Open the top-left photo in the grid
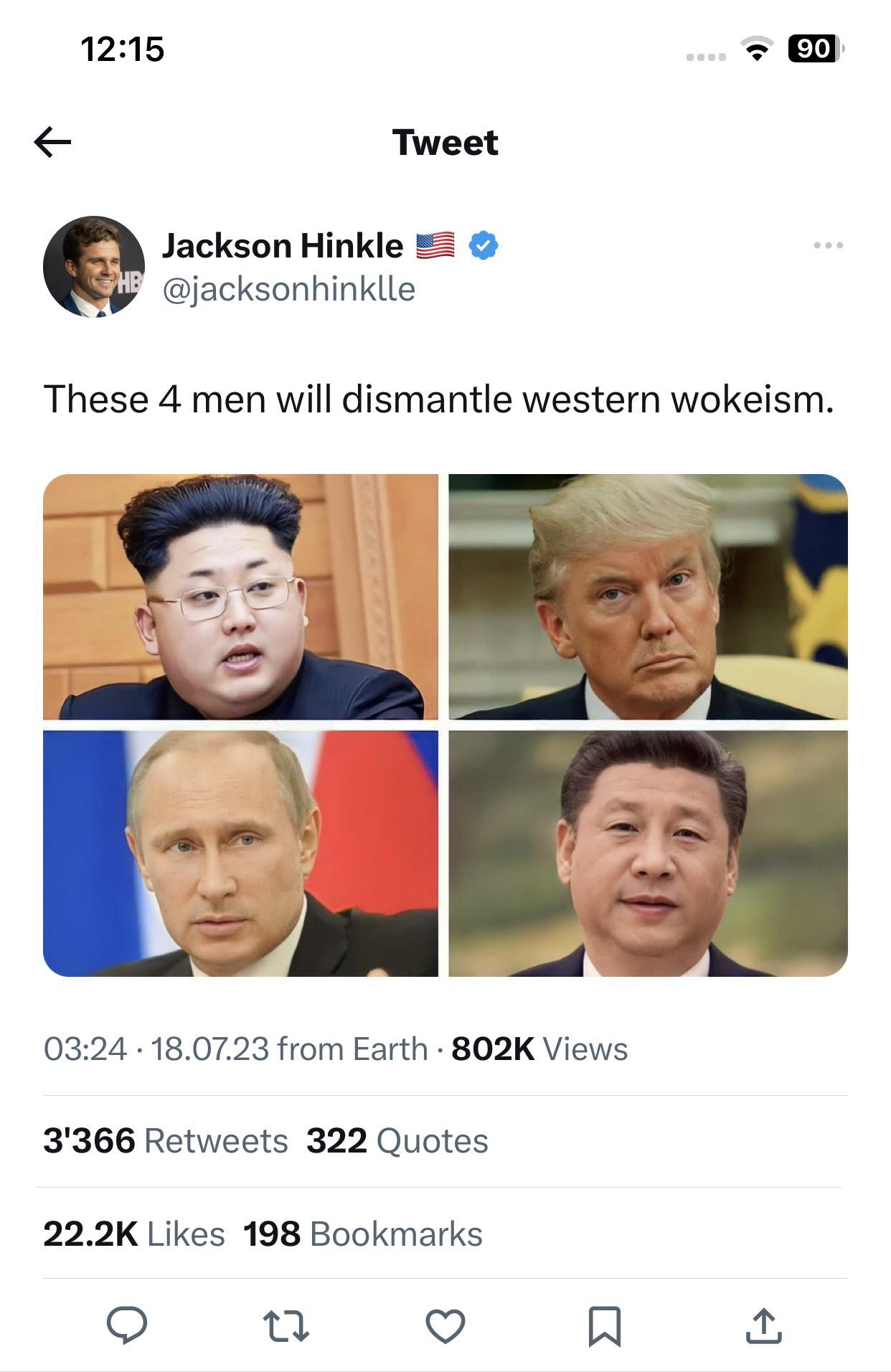 (240, 597)
